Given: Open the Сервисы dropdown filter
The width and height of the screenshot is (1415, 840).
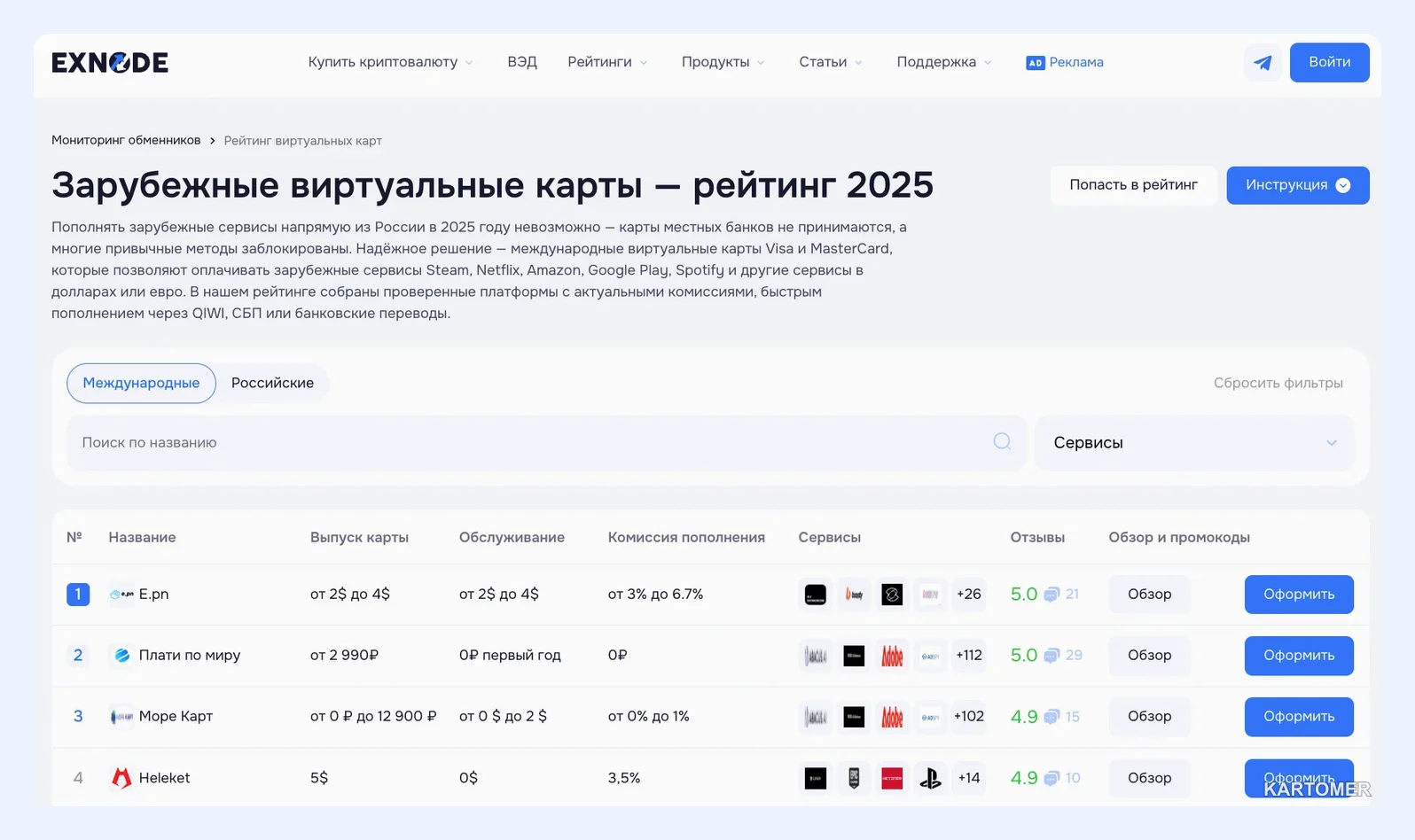Looking at the screenshot, I should click(x=1194, y=442).
